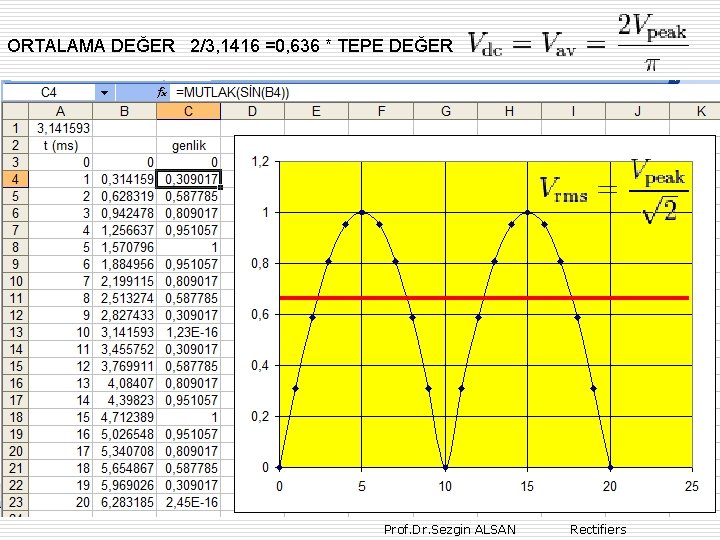The width and height of the screenshot is (720, 540).
Task: Select column K header
Action: coord(695,111)
